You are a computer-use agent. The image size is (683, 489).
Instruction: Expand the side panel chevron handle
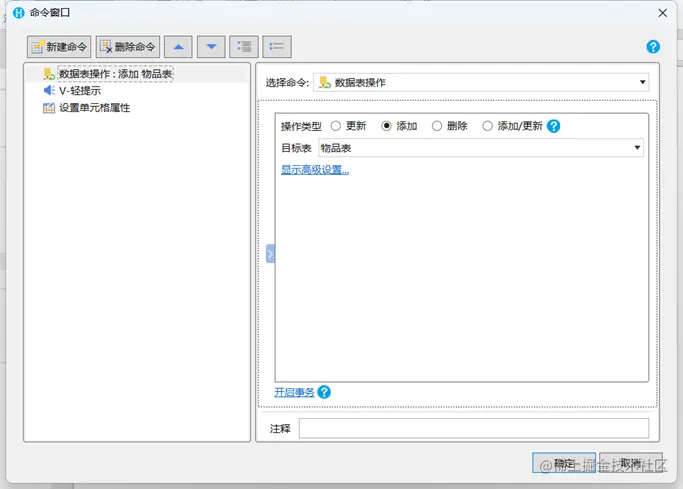[x=270, y=253]
